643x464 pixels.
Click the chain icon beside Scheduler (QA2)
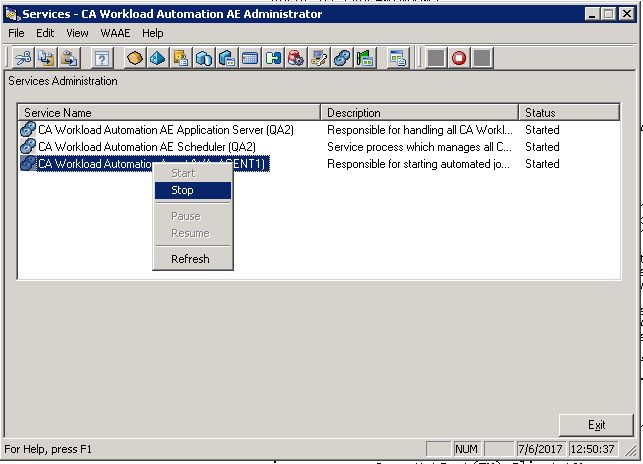[x=28, y=146]
